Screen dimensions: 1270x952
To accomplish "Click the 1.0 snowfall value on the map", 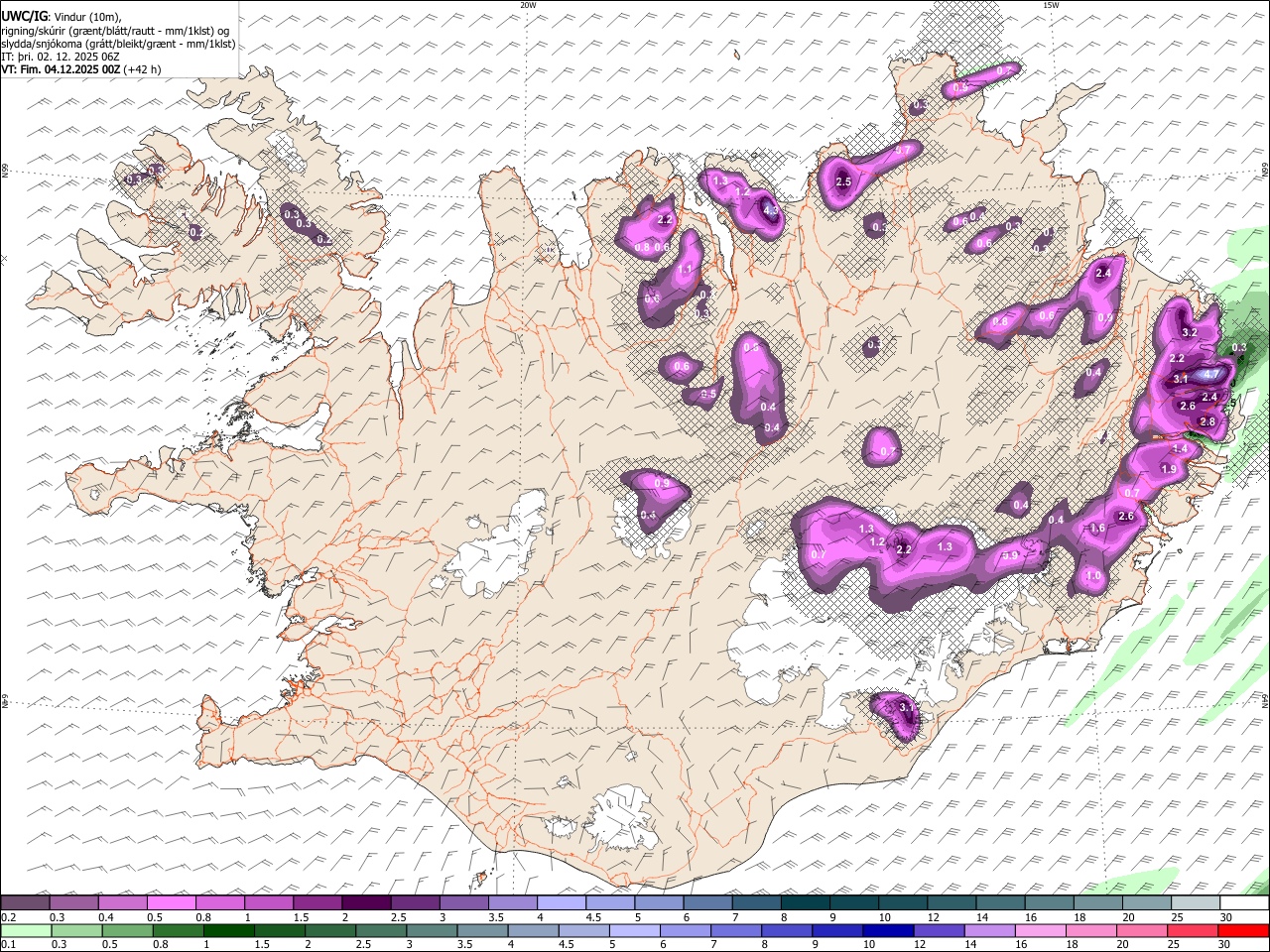I will [1093, 576].
